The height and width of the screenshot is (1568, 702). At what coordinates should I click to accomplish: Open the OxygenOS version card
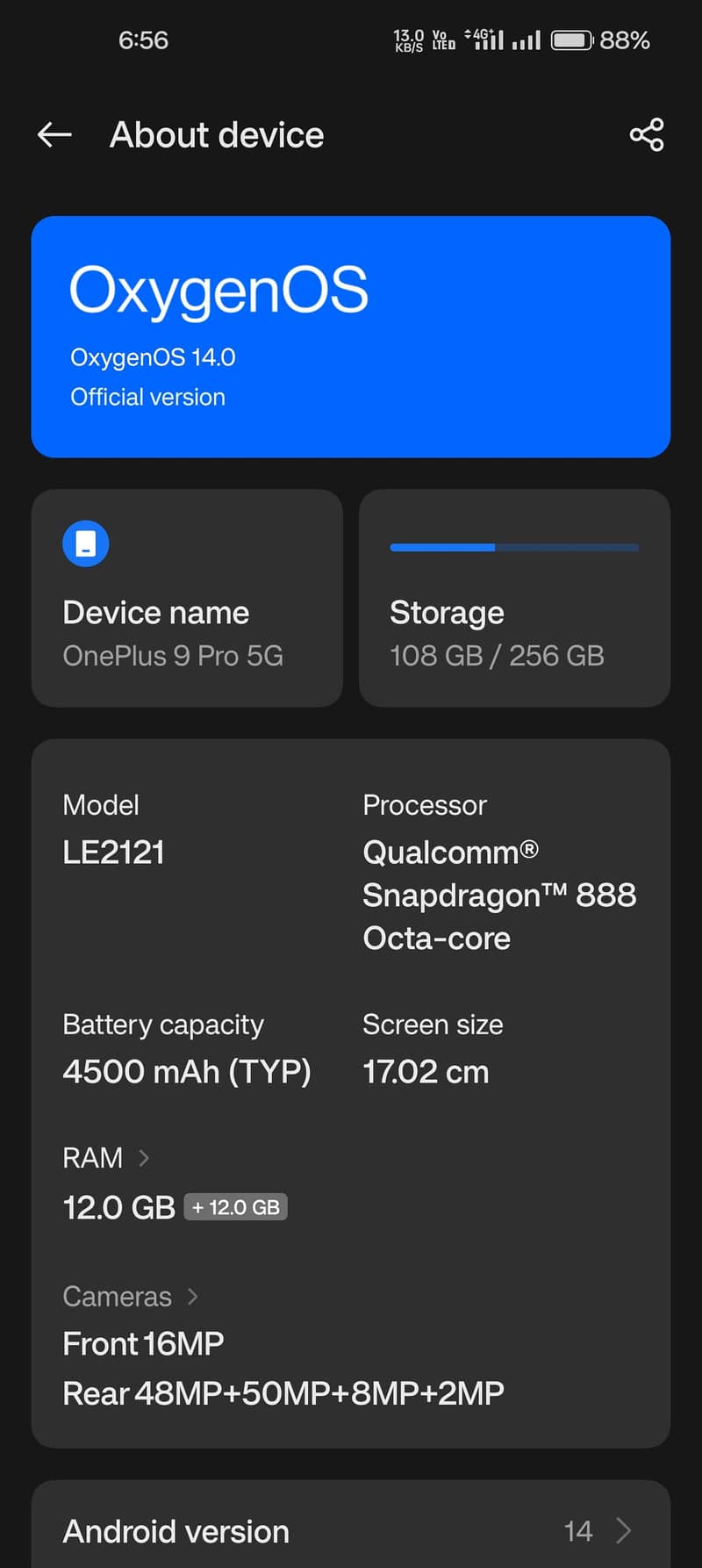[x=351, y=335]
